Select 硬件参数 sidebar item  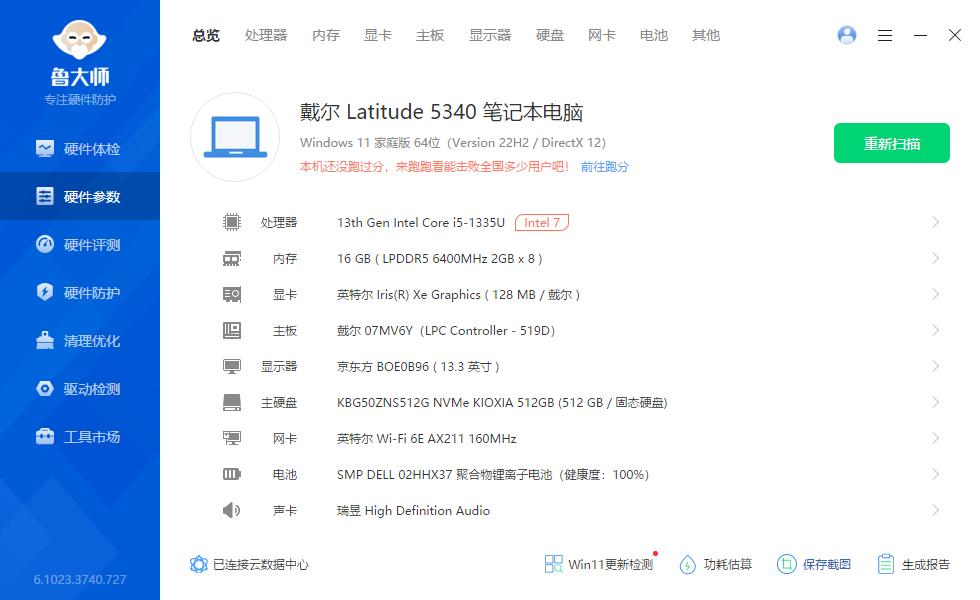(79, 196)
